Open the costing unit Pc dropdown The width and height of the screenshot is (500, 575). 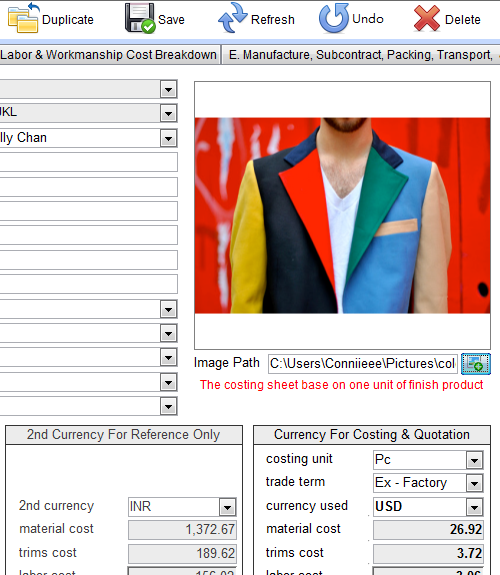click(474, 460)
